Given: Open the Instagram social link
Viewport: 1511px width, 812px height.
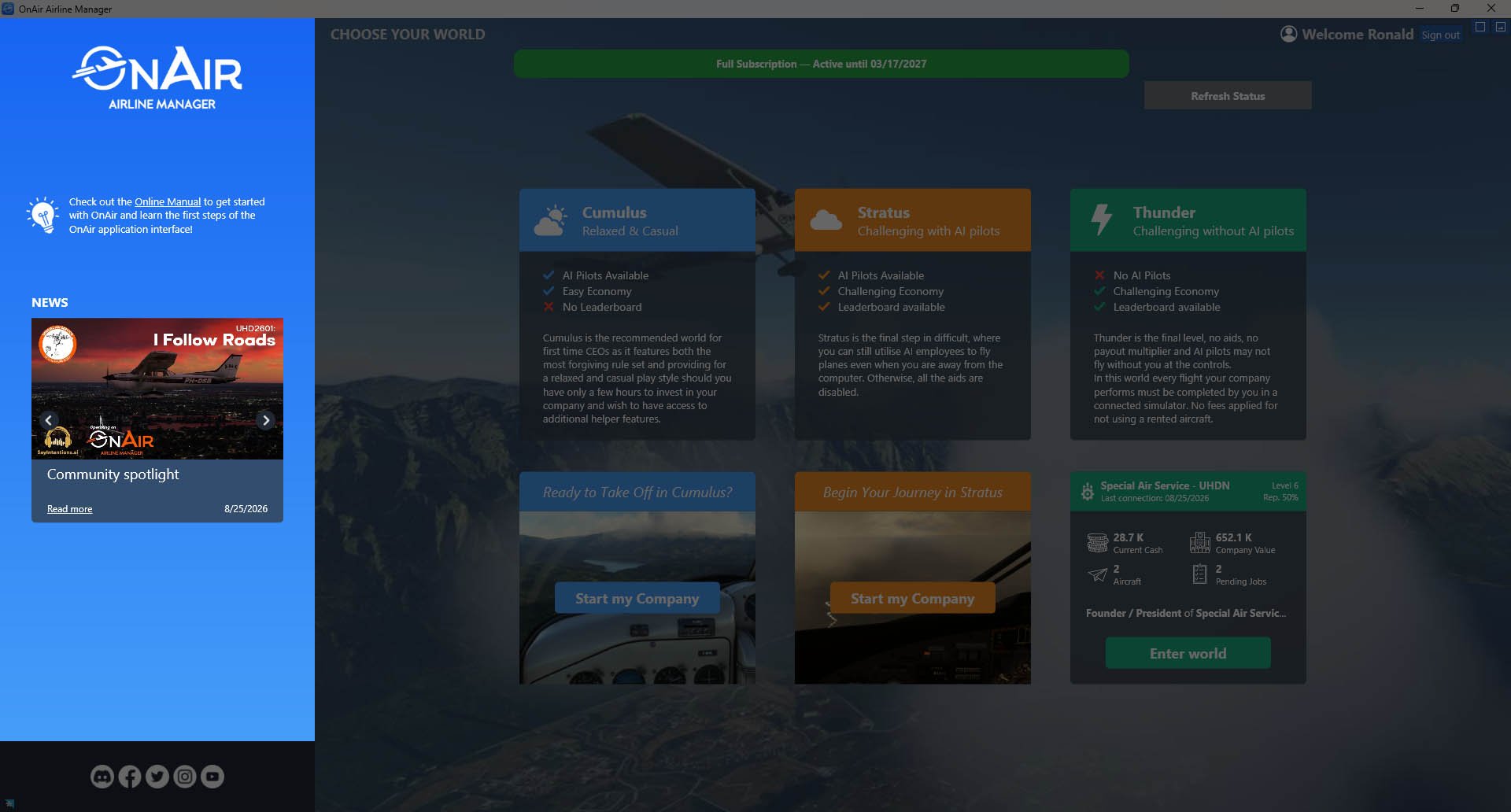Looking at the screenshot, I should (x=185, y=777).
